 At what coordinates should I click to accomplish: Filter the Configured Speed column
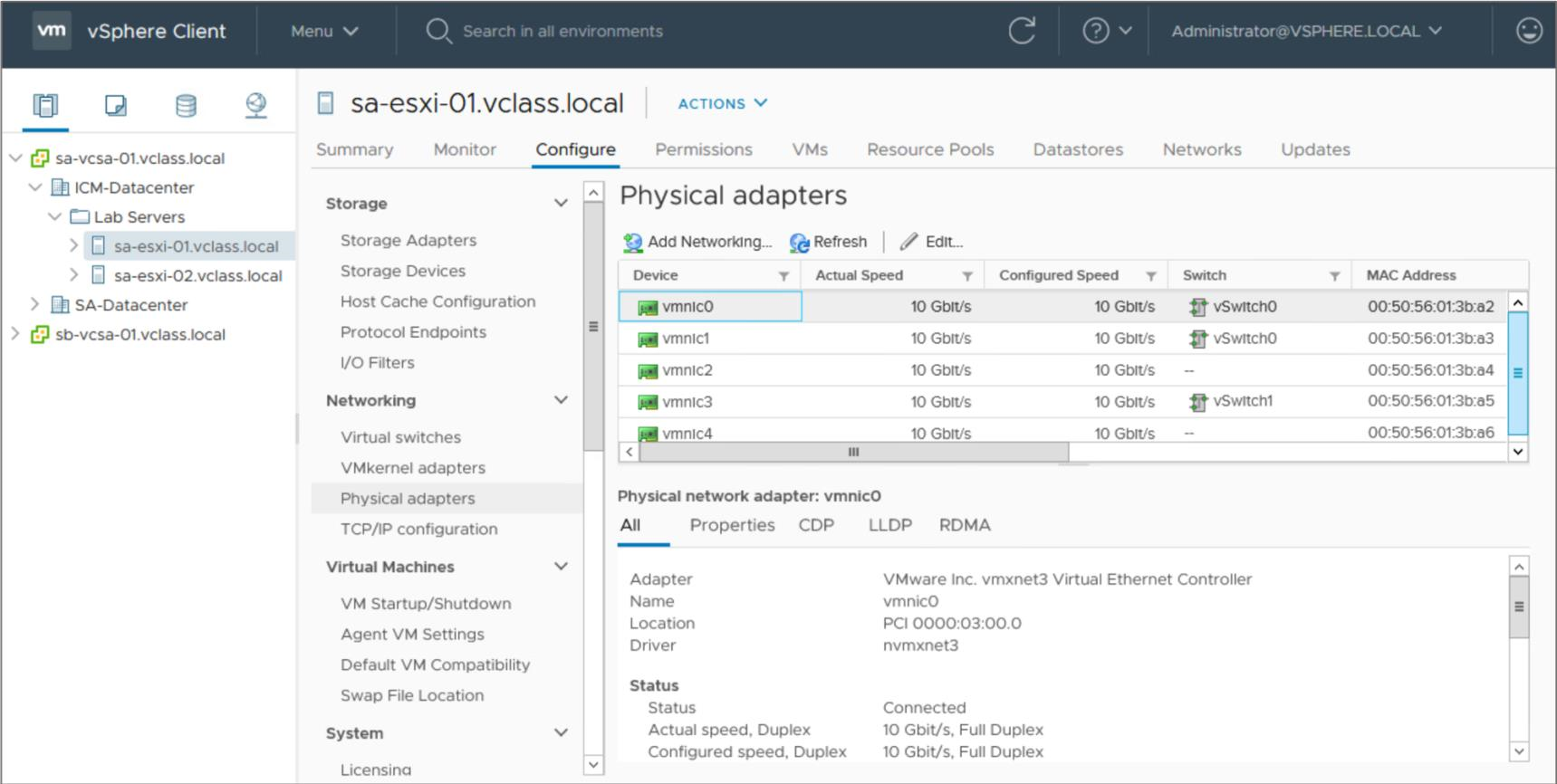(x=1151, y=276)
